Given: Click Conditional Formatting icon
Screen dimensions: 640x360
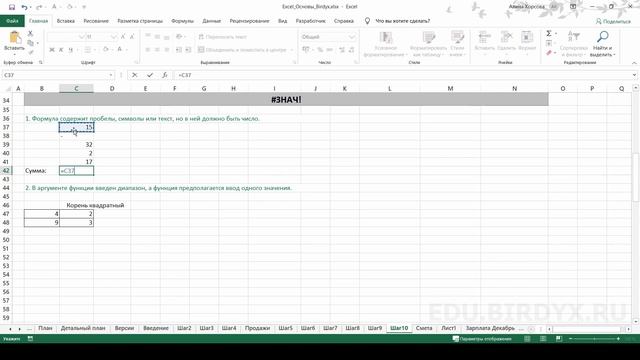Looking at the screenshot, I should click(385, 38).
